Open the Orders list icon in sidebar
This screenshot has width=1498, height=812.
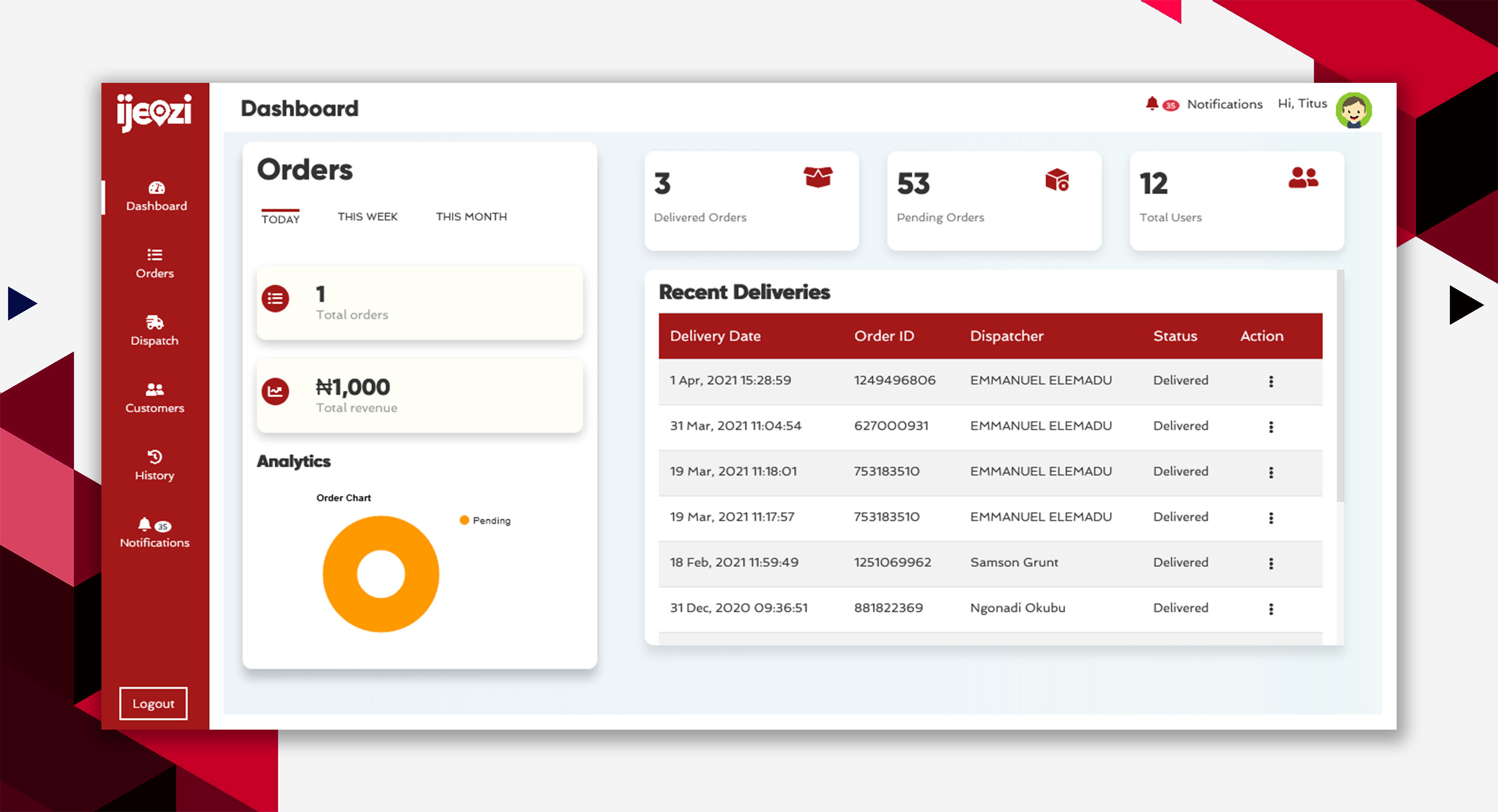tap(155, 255)
